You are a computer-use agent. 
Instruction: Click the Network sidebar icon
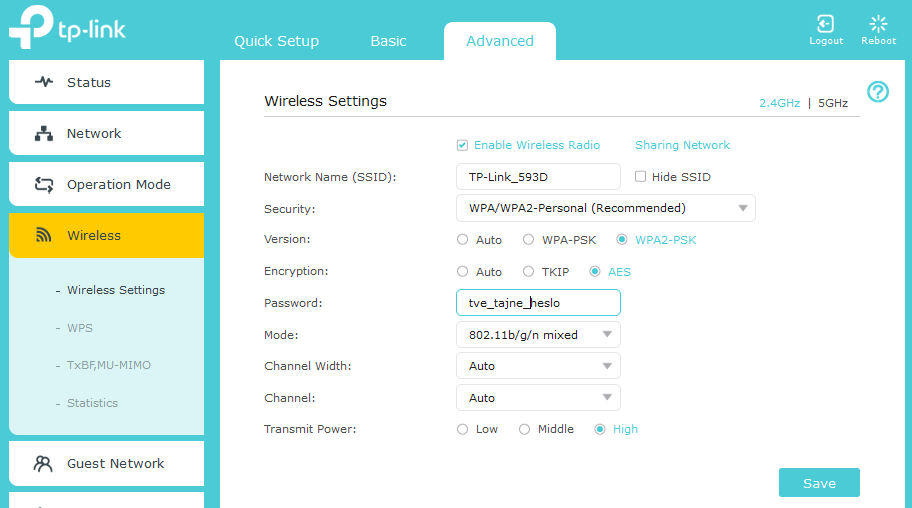tap(44, 133)
